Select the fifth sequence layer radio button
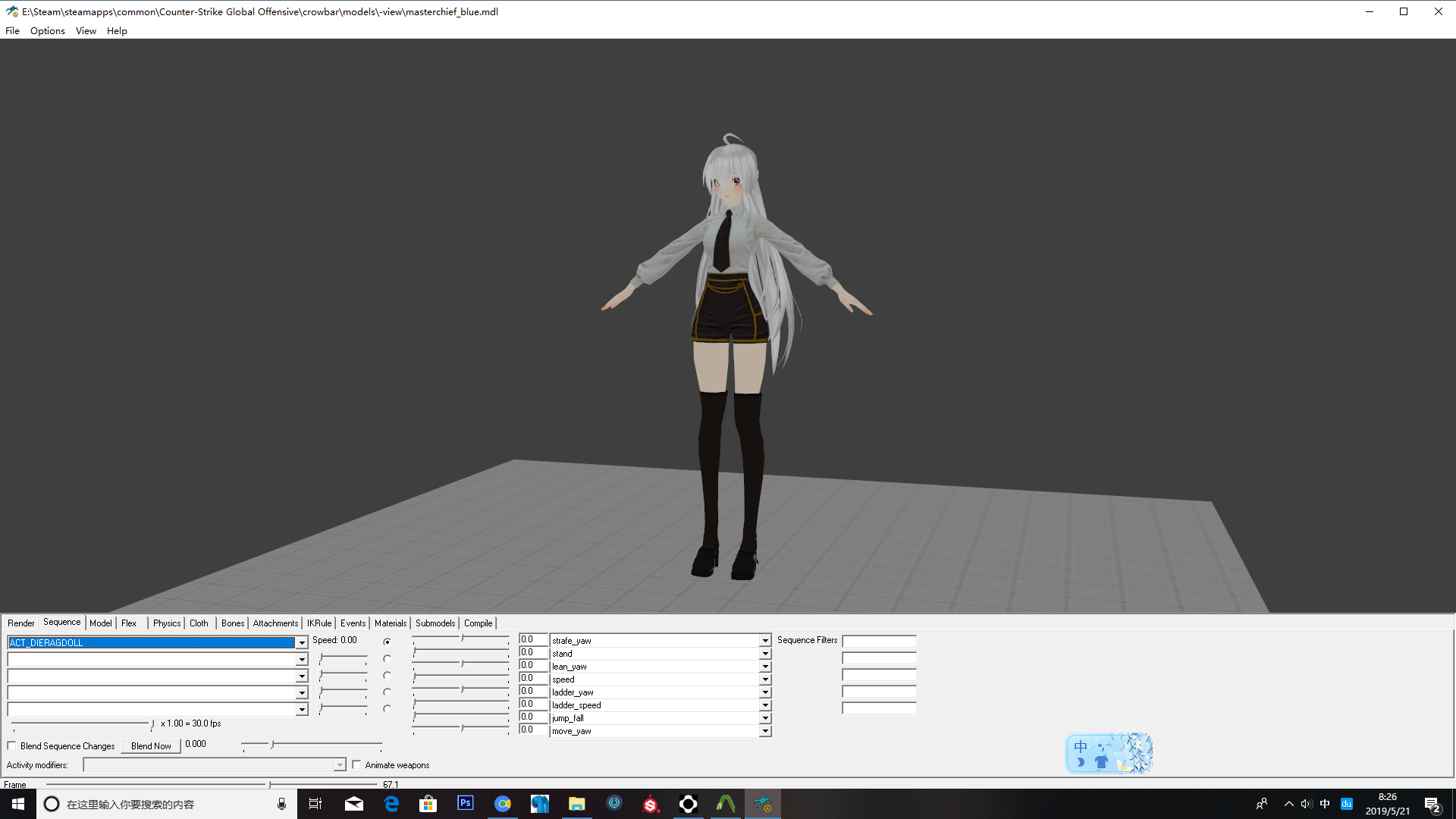This screenshot has width=1456, height=819. pyautogui.click(x=387, y=709)
